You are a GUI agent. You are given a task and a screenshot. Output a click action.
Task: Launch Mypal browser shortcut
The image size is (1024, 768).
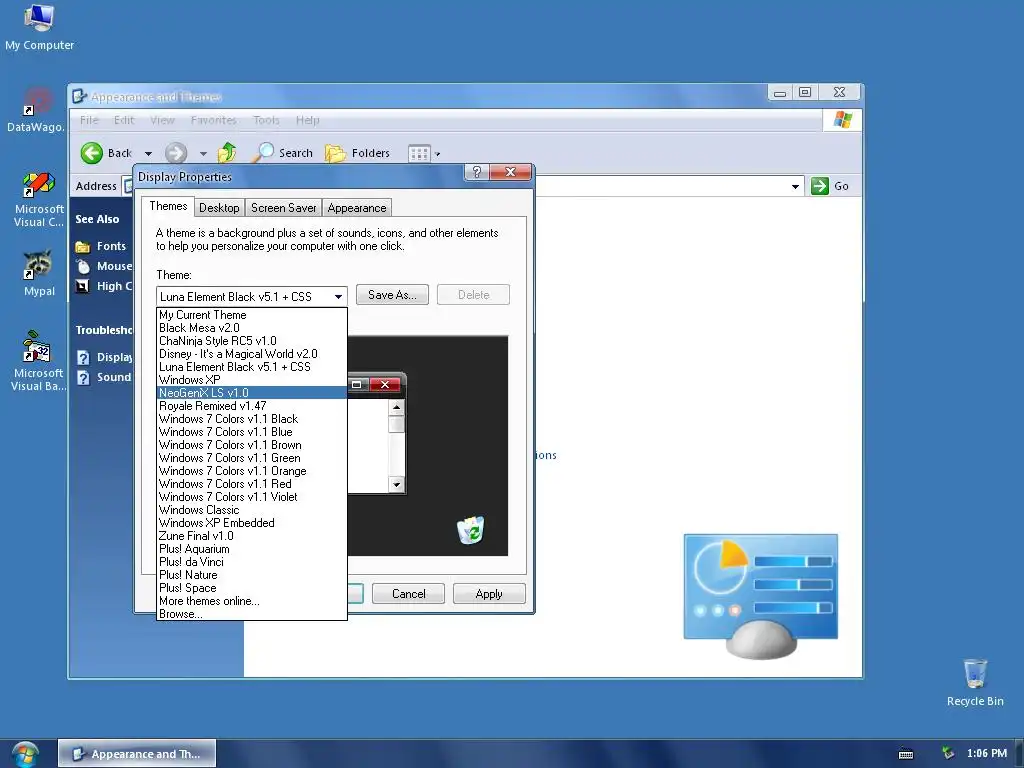(x=39, y=273)
